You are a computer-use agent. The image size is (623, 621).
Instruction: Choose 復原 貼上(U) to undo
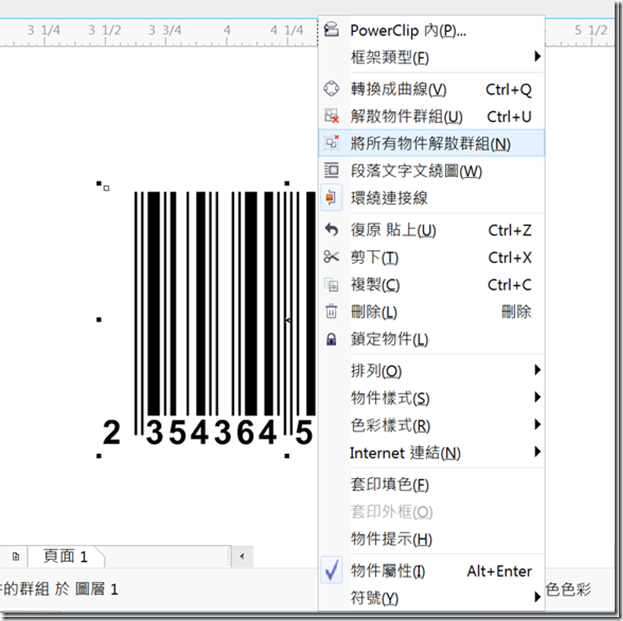pos(431,230)
